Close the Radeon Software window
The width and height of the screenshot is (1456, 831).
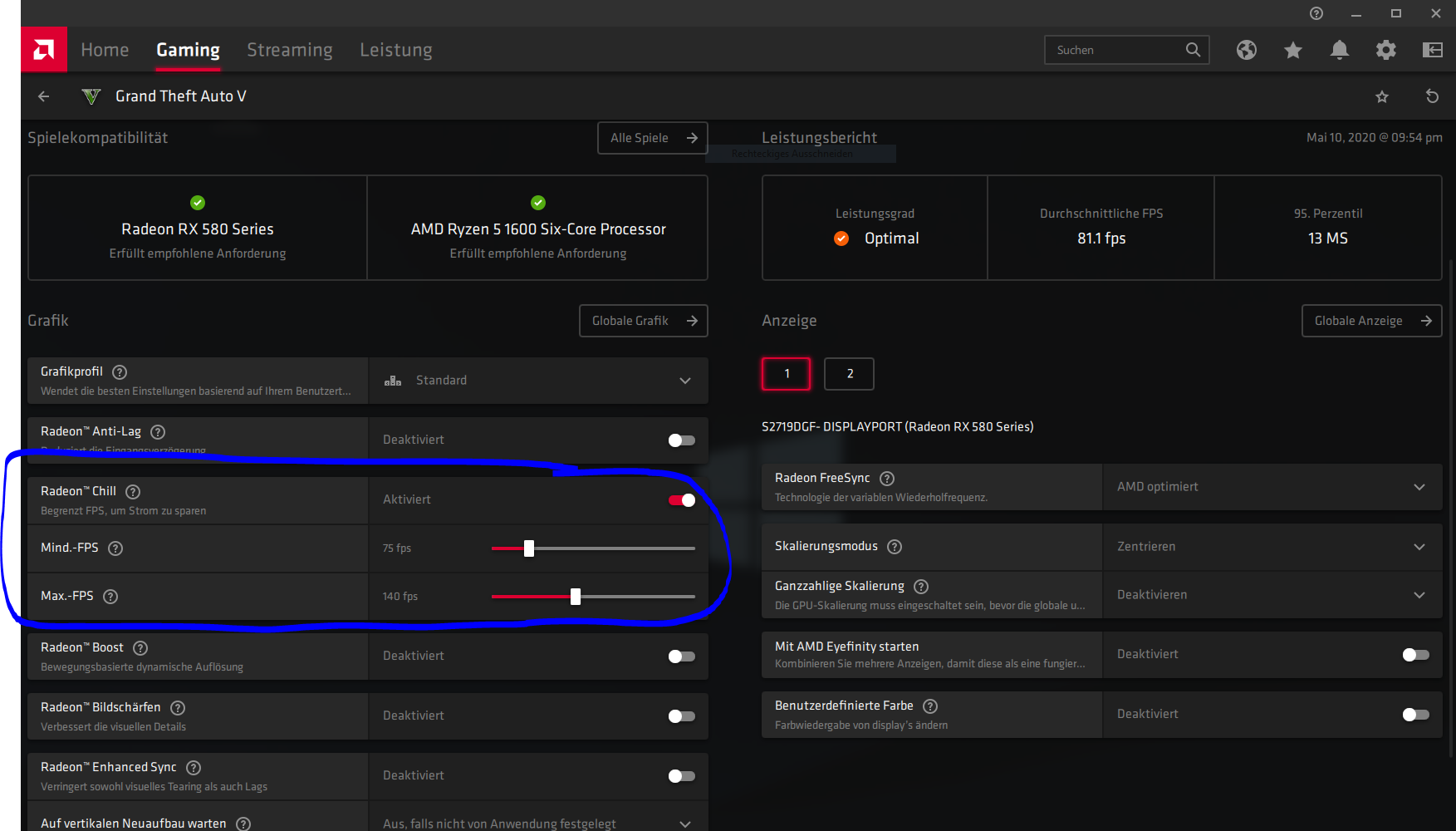click(x=1436, y=13)
